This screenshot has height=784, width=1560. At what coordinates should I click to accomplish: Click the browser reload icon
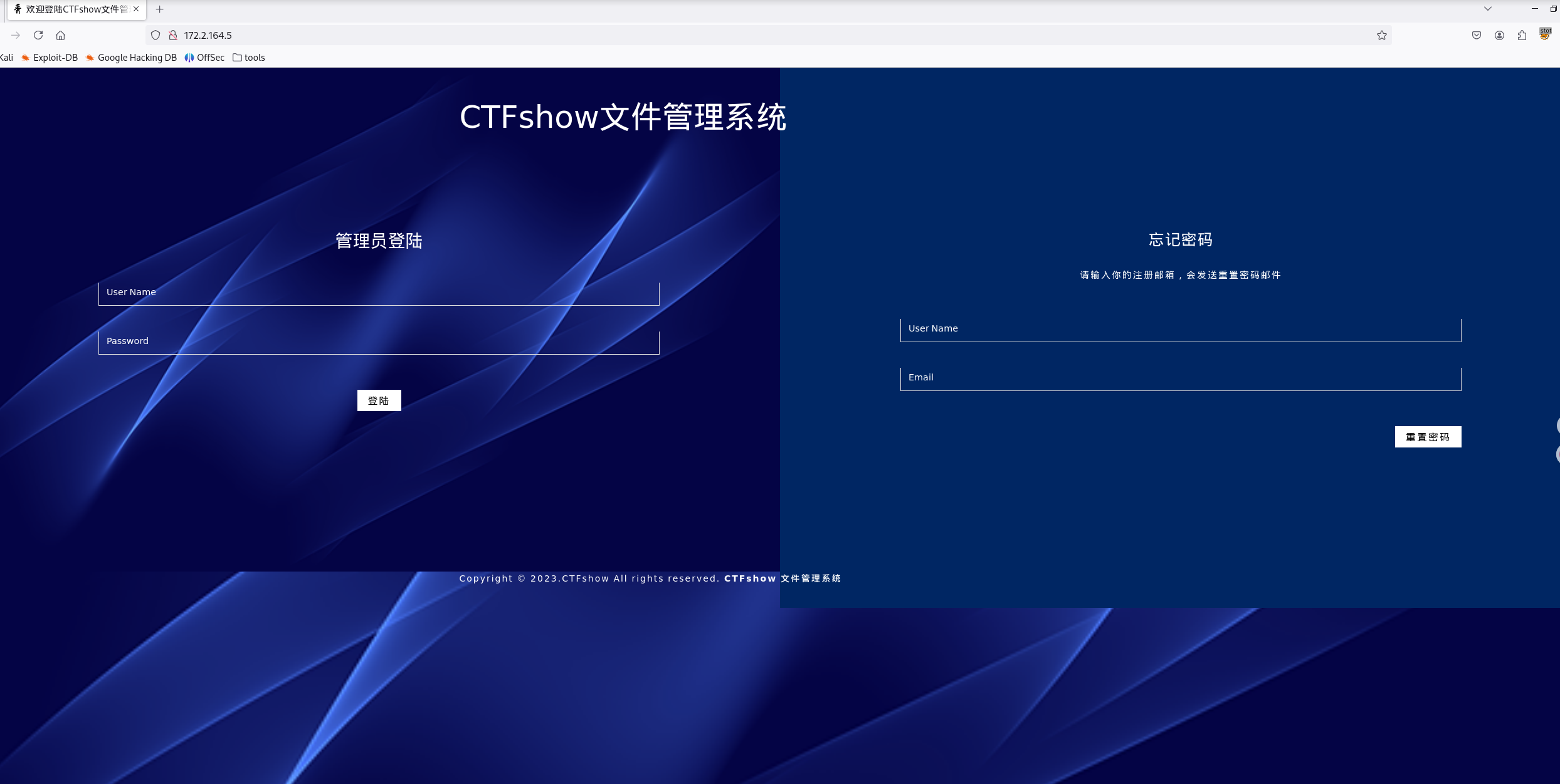(38, 35)
